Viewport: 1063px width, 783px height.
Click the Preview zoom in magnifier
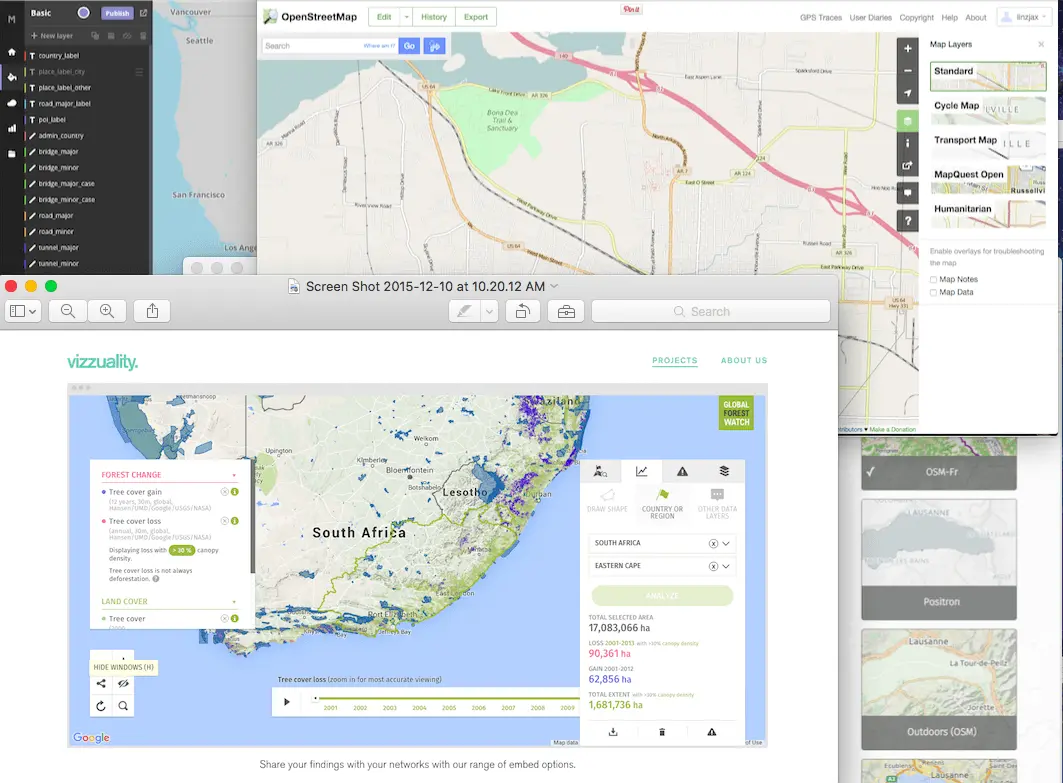coord(107,311)
